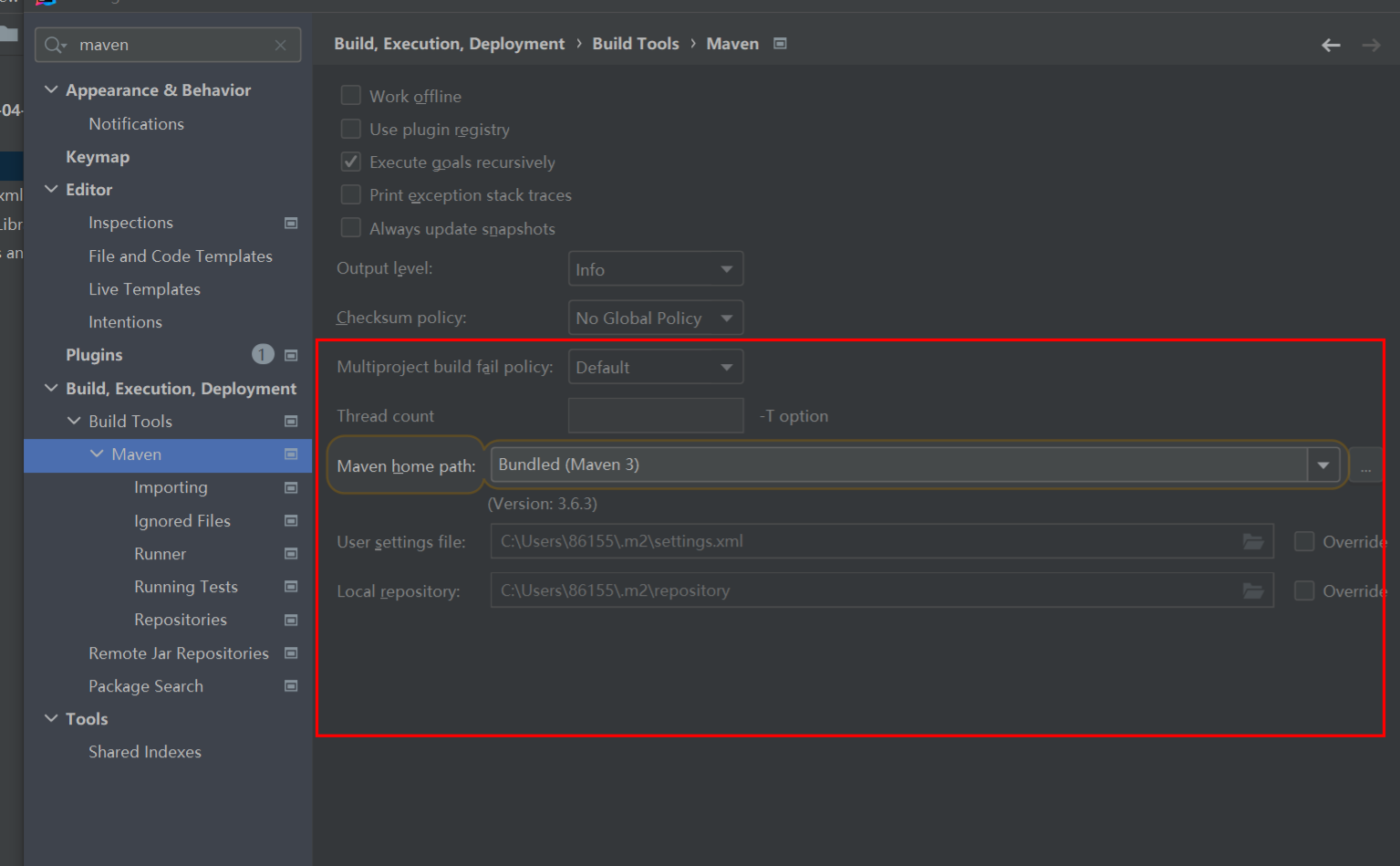1400x866 pixels.
Task: Enable Print exception stack traces
Action: pyautogui.click(x=350, y=194)
